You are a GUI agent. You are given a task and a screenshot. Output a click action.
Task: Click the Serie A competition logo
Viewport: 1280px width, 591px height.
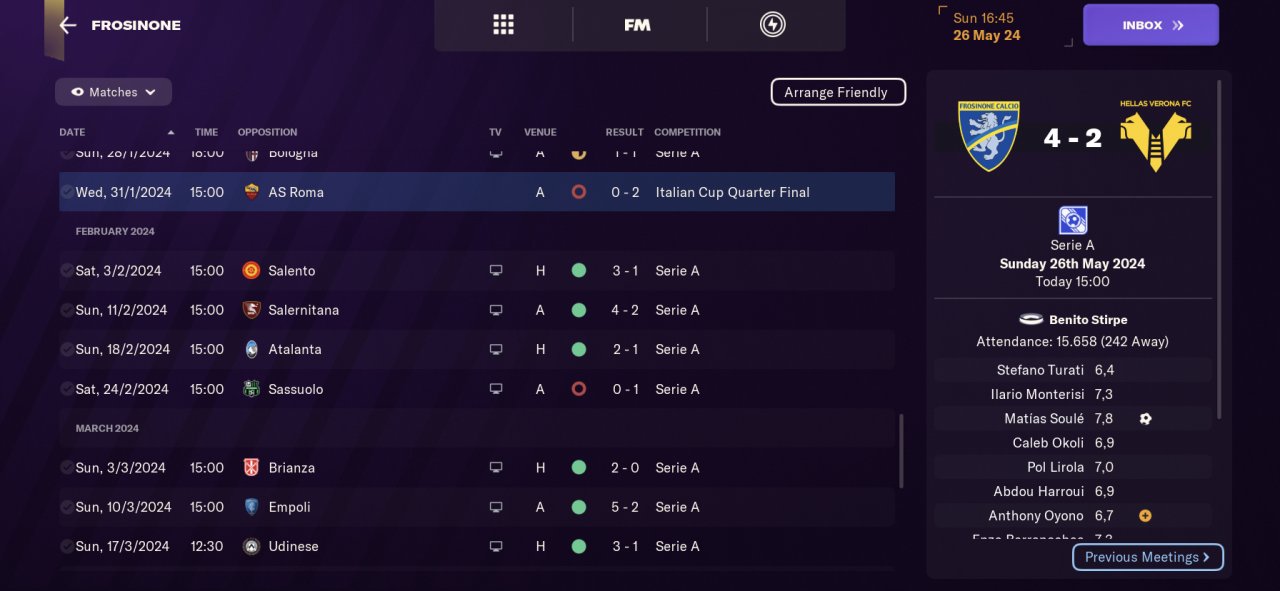tap(1072, 220)
